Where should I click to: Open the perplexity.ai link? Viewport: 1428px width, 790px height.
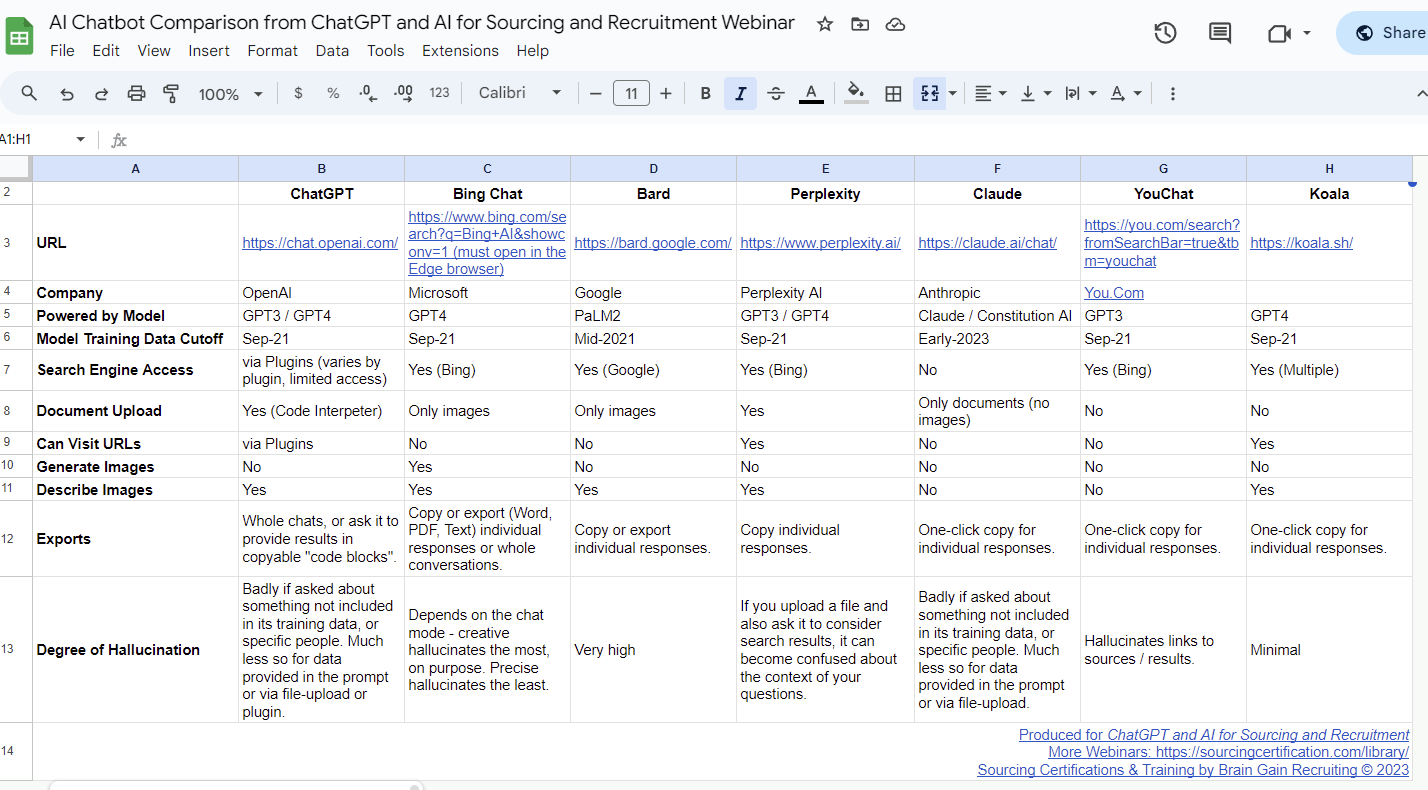pos(821,243)
